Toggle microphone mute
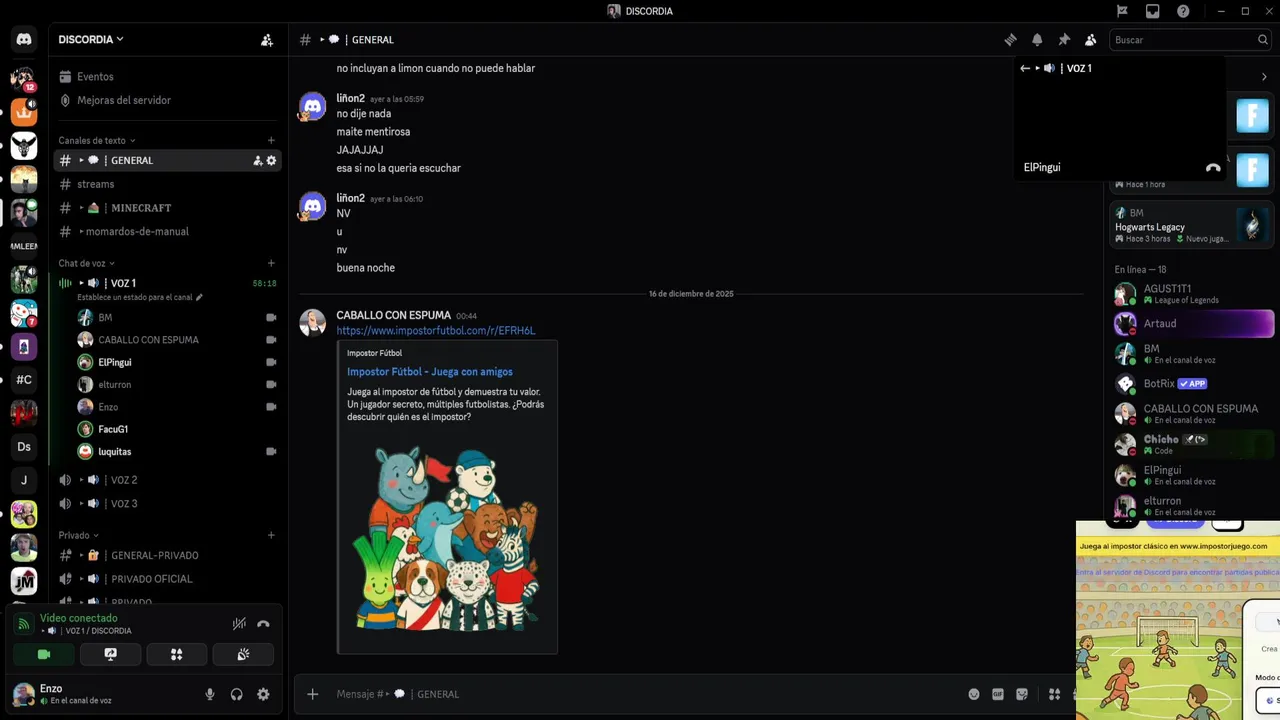The image size is (1280, 720). click(210, 694)
